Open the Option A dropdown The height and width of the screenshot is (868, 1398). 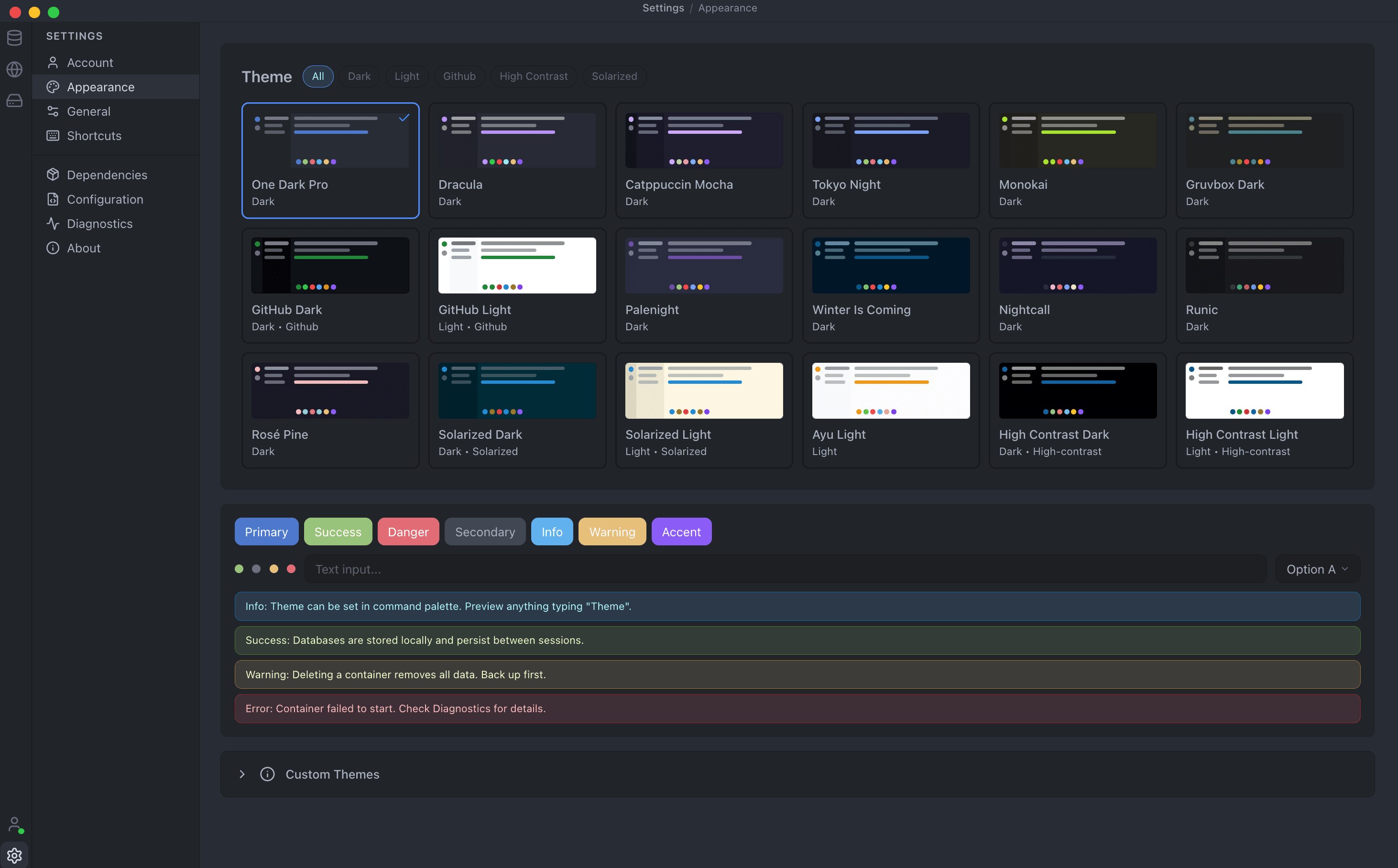point(1316,569)
